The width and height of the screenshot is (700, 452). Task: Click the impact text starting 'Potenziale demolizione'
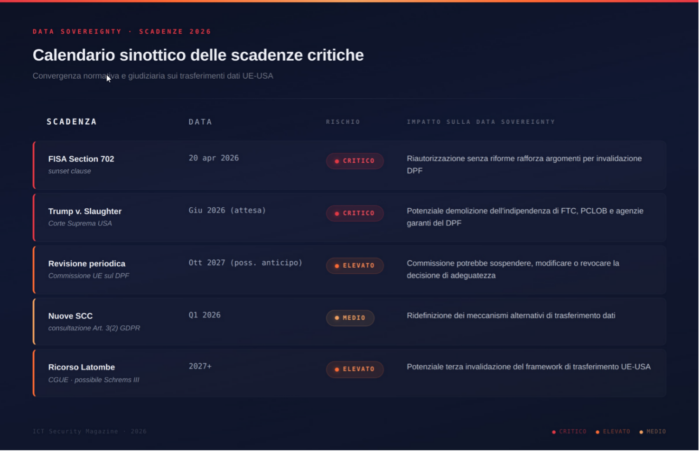pos(525,217)
